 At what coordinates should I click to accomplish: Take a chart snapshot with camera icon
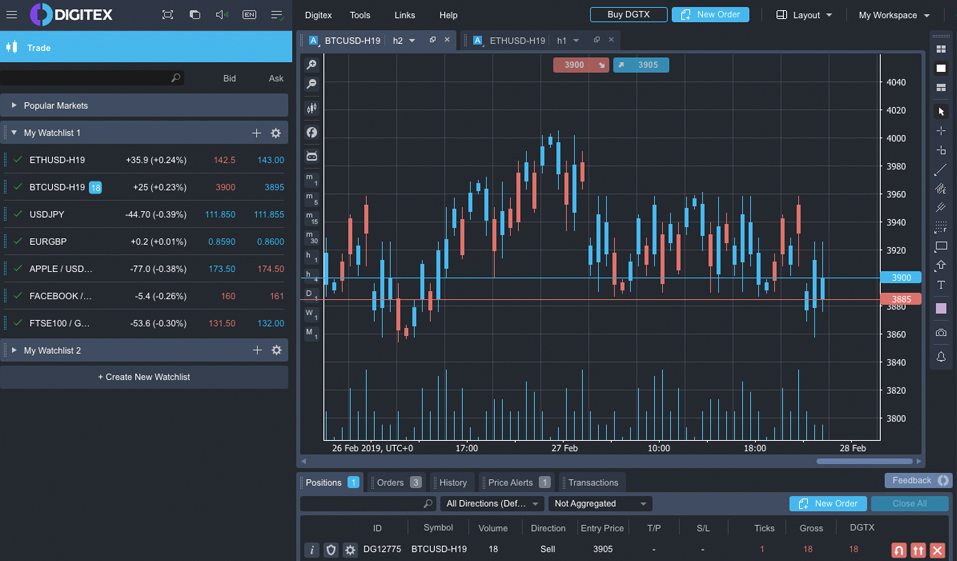pyautogui.click(x=941, y=333)
